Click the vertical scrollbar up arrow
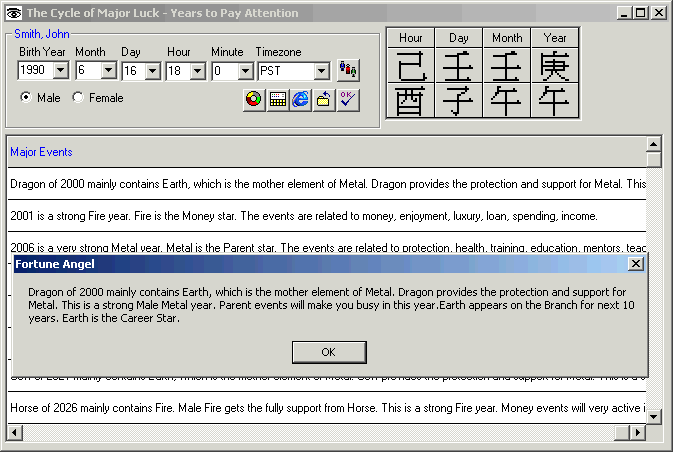Viewport: 673px width, 452px height. 654,143
